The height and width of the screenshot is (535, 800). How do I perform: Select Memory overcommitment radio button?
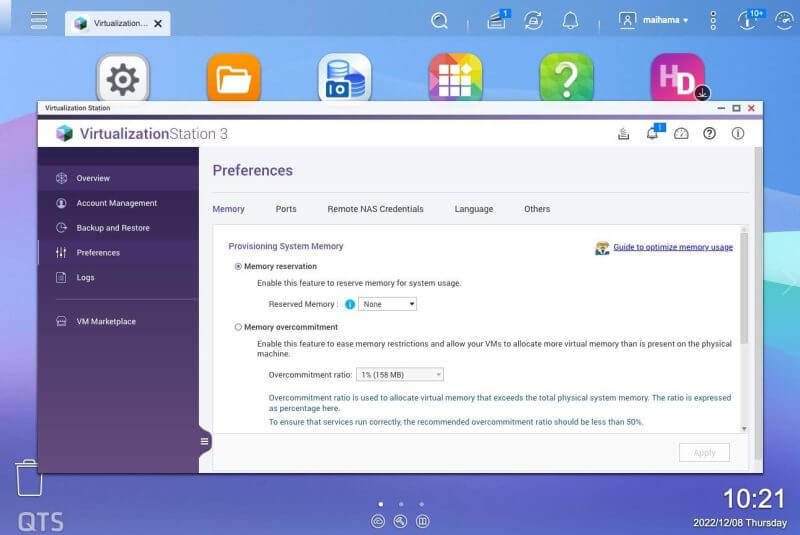[x=238, y=327]
